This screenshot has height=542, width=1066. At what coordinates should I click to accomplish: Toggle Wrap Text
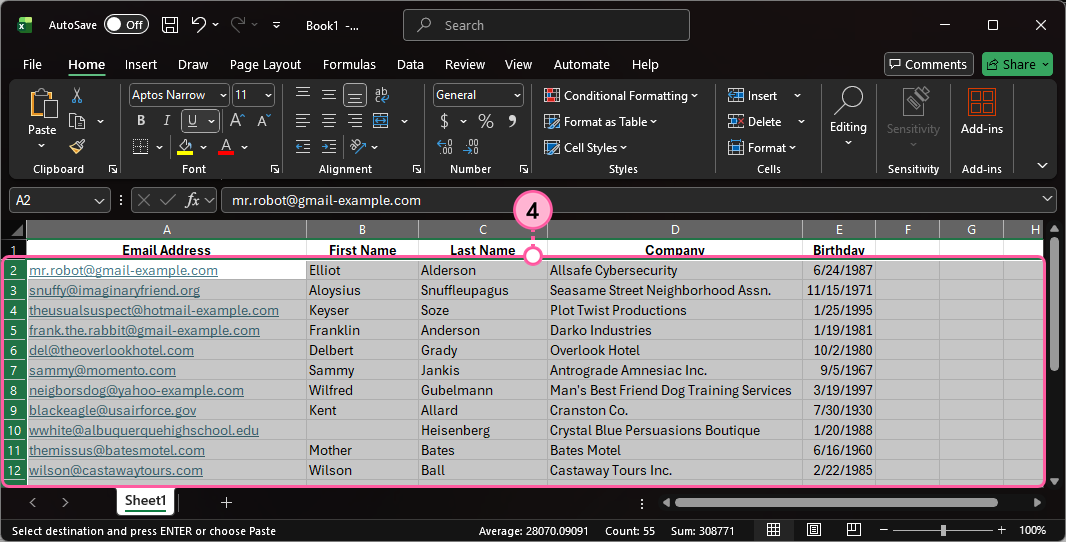point(381,95)
